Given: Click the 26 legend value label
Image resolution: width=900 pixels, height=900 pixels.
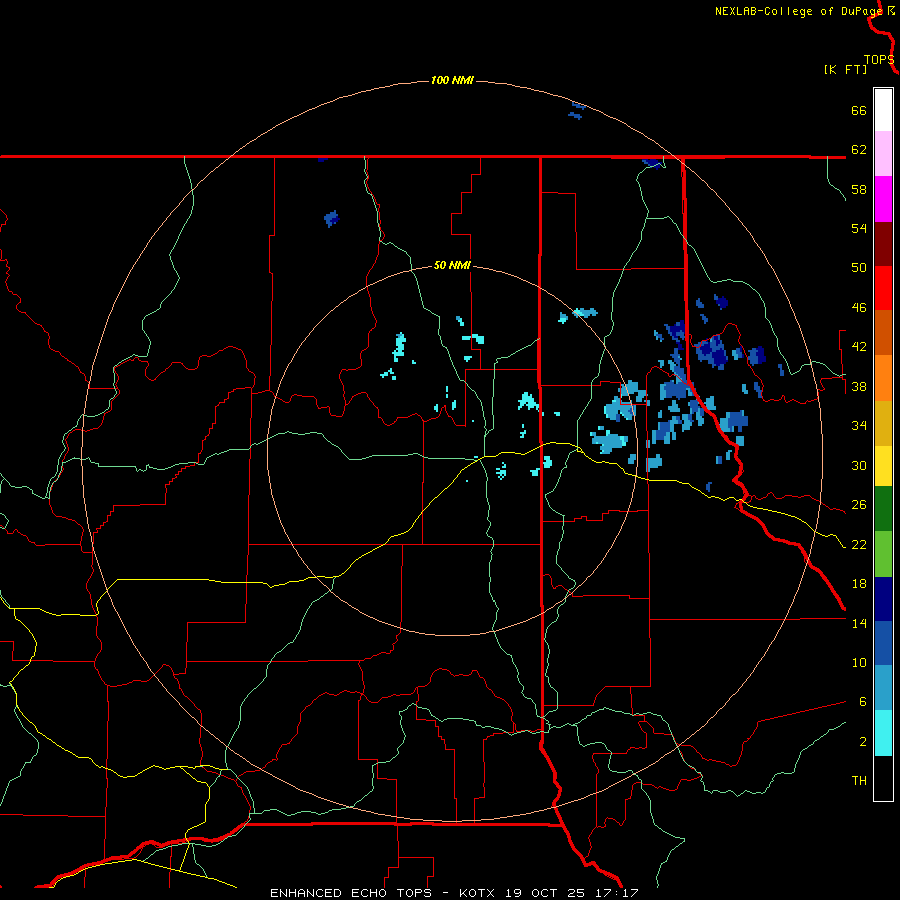Looking at the screenshot, I should tap(859, 505).
